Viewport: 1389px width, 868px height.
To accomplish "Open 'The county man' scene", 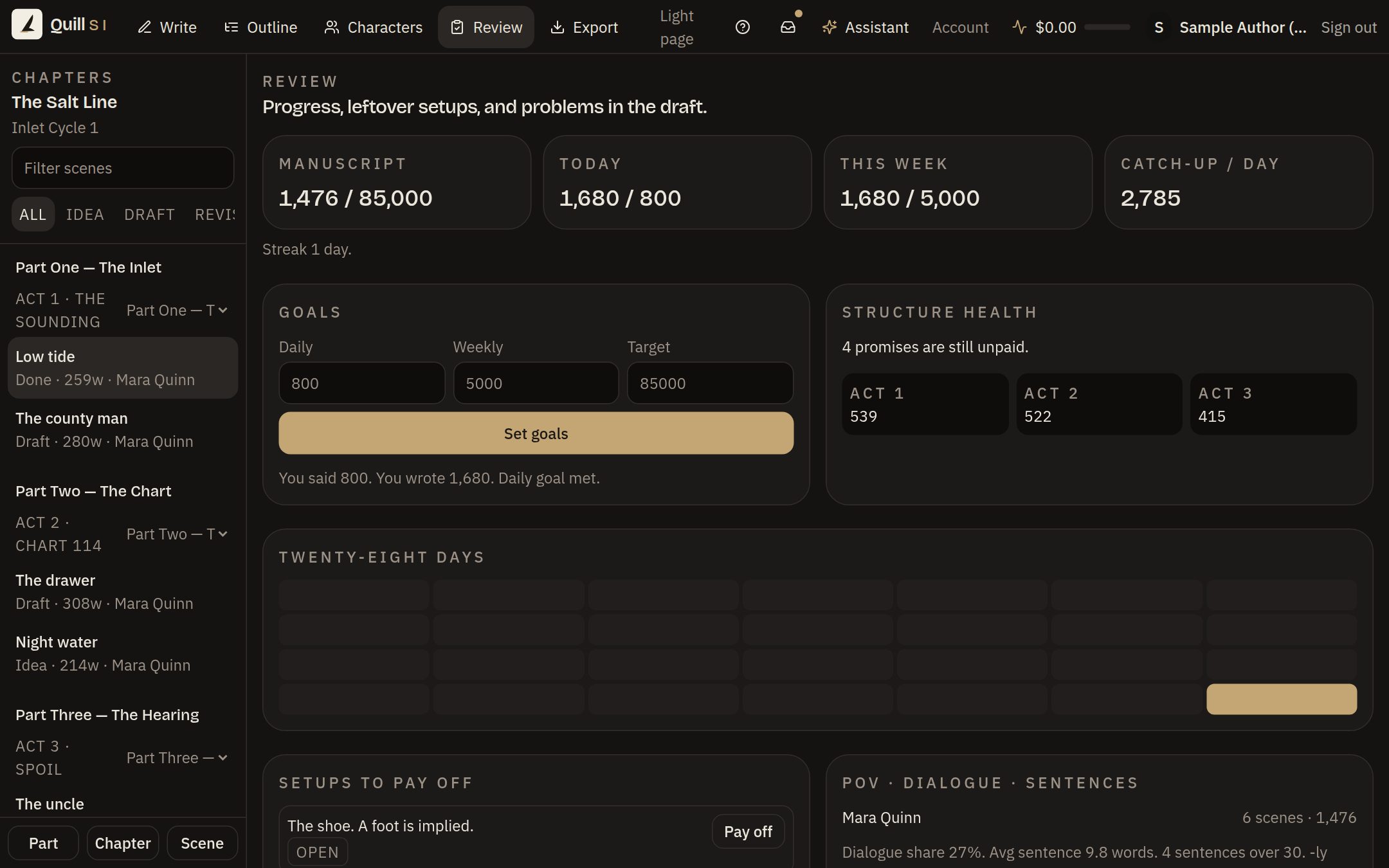I will pyautogui.click(x=123, y=429).
